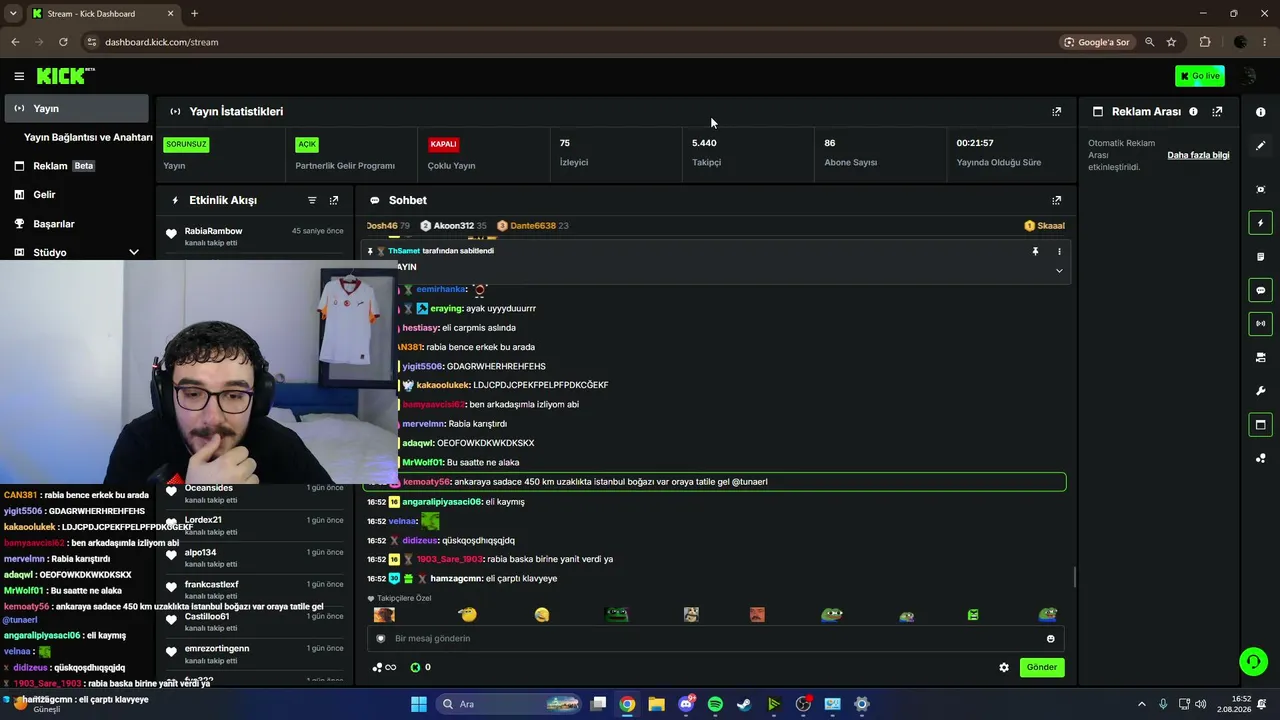Select the yellow crying-laughing emoji emote
This screenshot has width=1280, height=720.
(542, 615)
